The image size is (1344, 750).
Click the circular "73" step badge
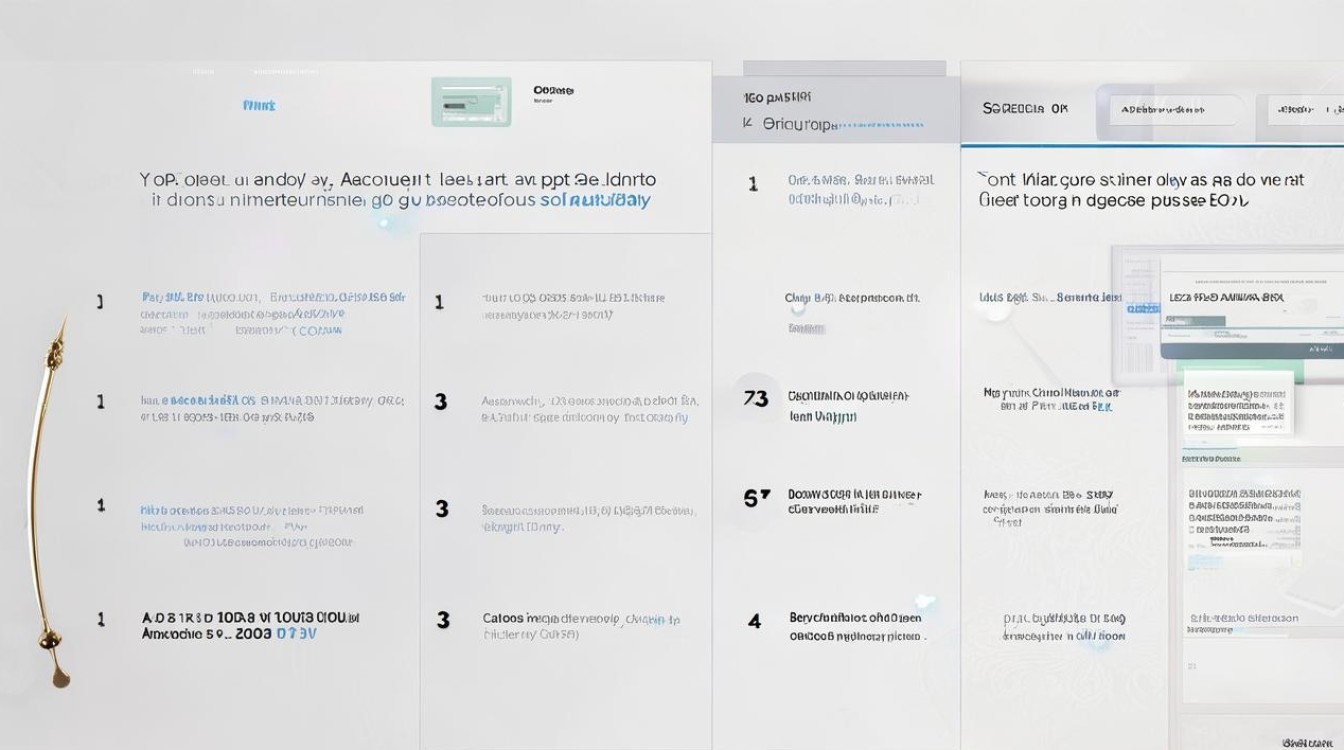coord(756,399)
